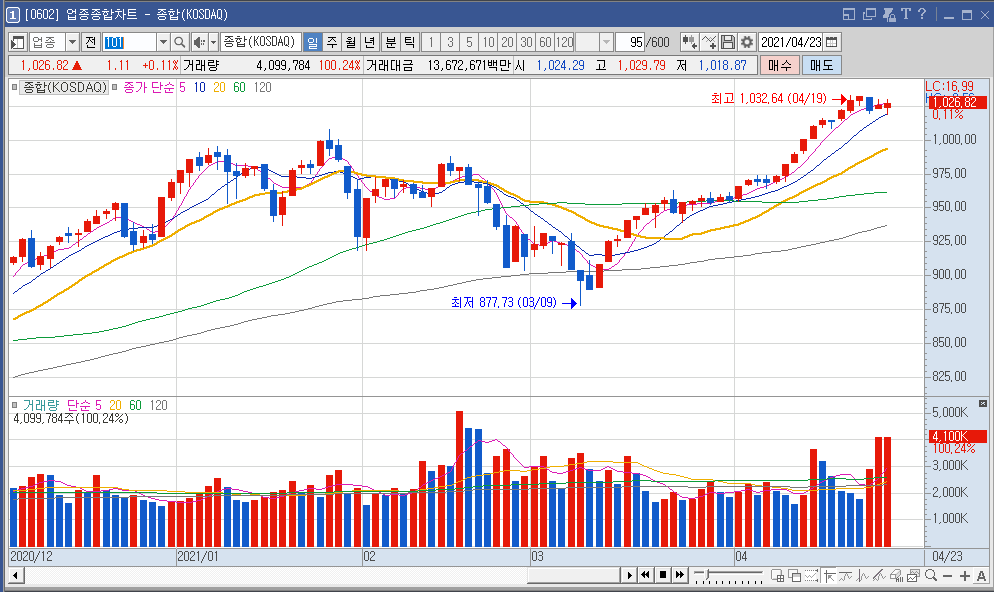Choose interval button 10
994x592 pixels.
point(488,42)
